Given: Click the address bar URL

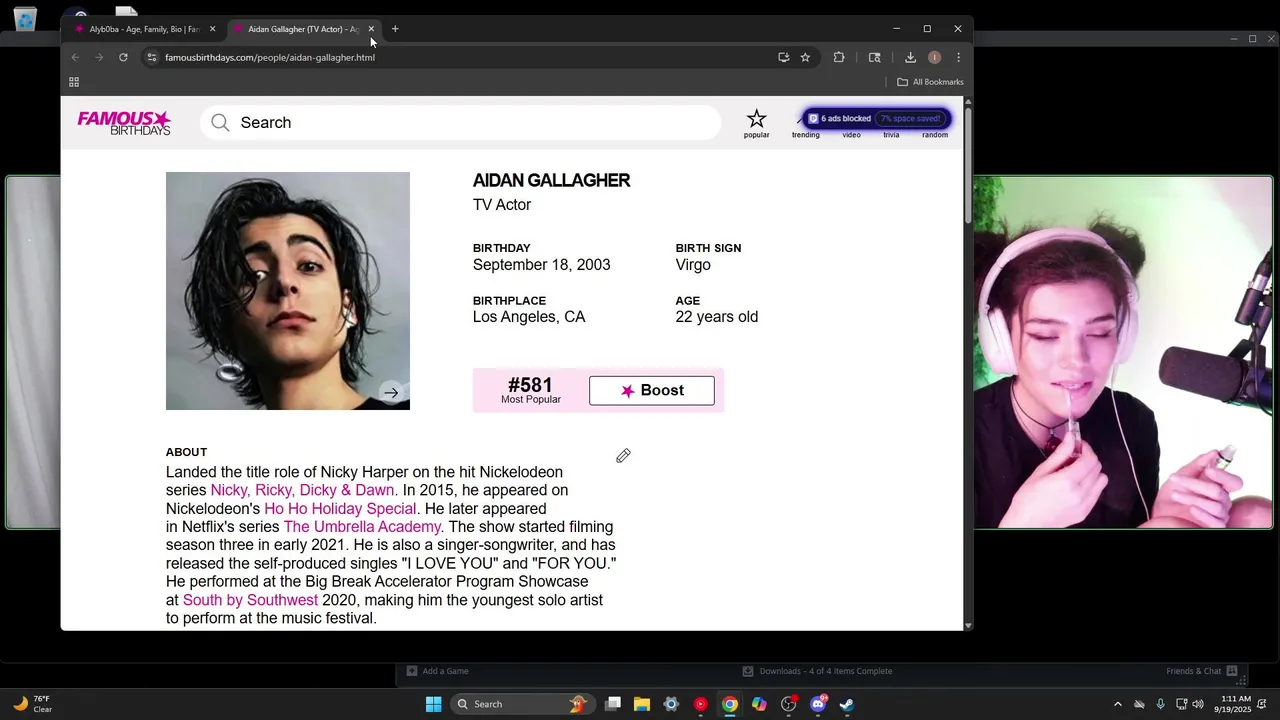Looking at the screenshot, I should point(270,57).
